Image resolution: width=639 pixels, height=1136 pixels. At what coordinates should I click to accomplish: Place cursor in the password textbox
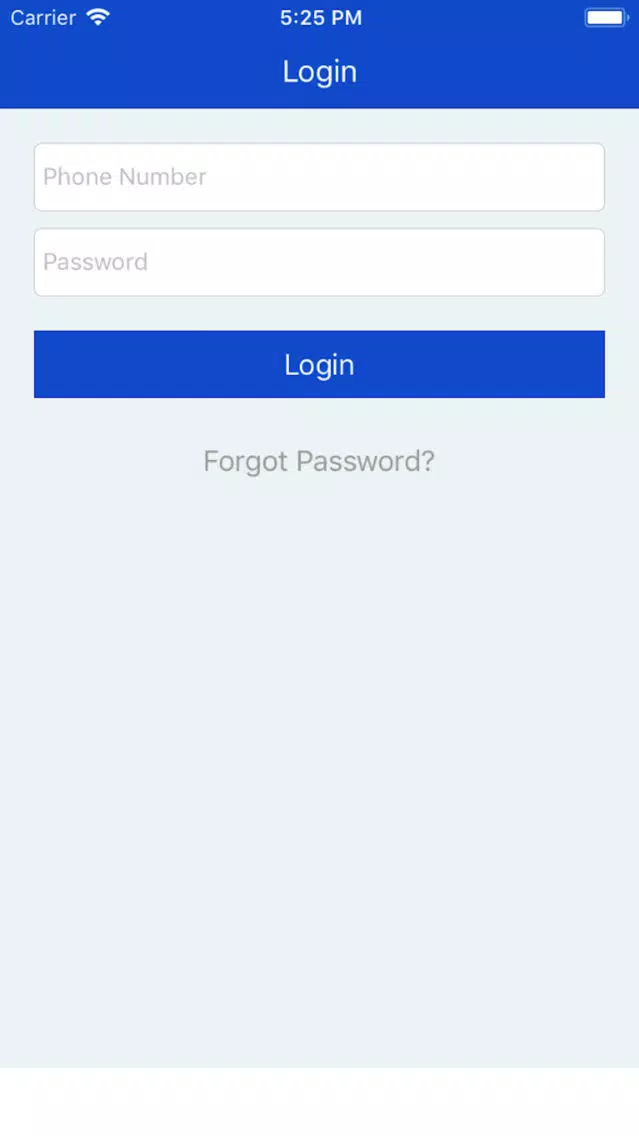tap(320, 262)
